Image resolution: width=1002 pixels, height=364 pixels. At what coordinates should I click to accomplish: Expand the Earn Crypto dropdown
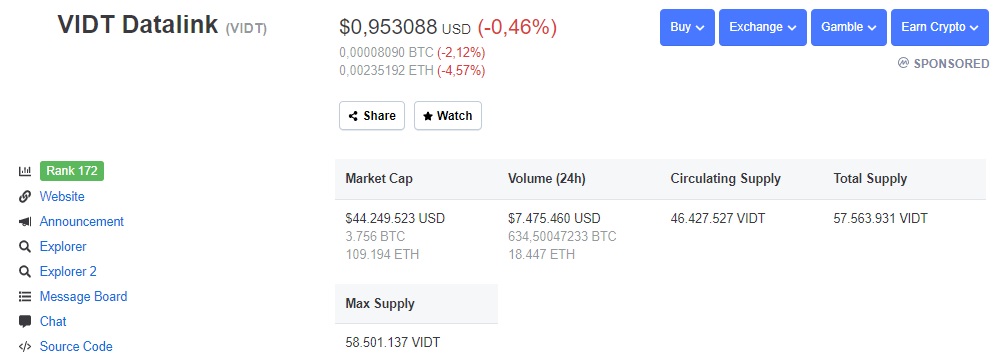pos(939,27)
